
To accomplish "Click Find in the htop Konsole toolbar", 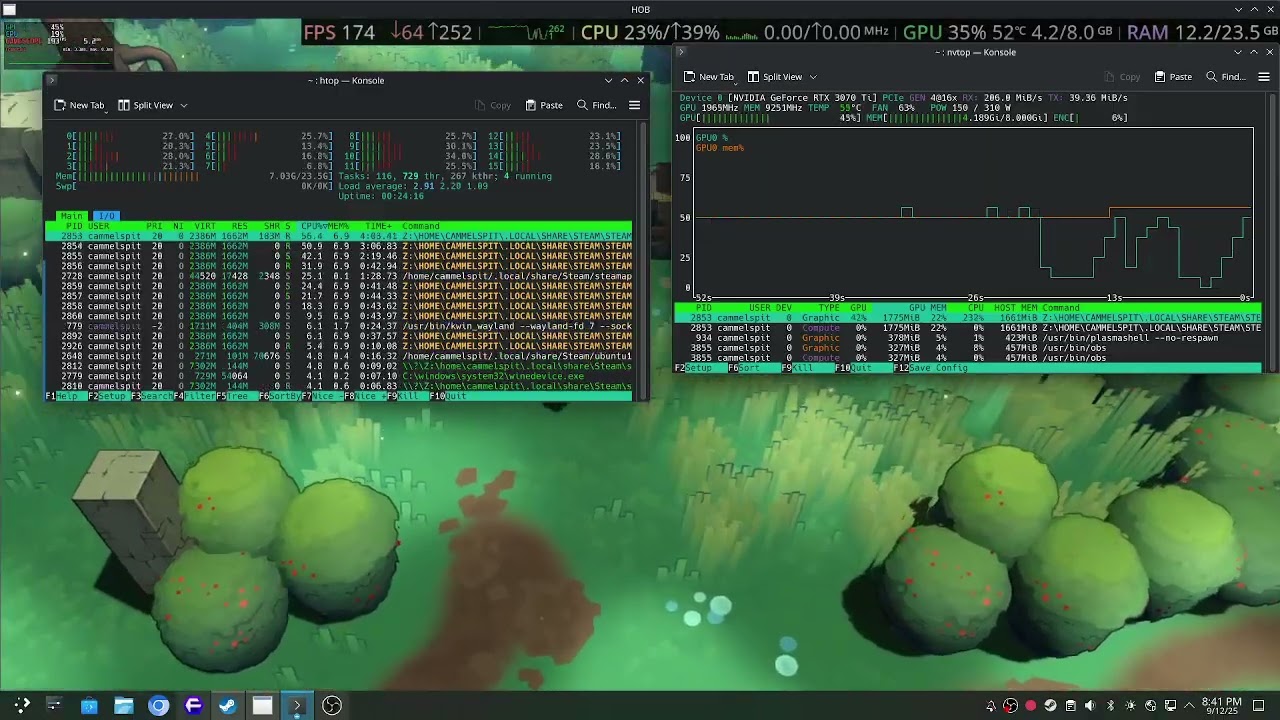I will (596, 105).
